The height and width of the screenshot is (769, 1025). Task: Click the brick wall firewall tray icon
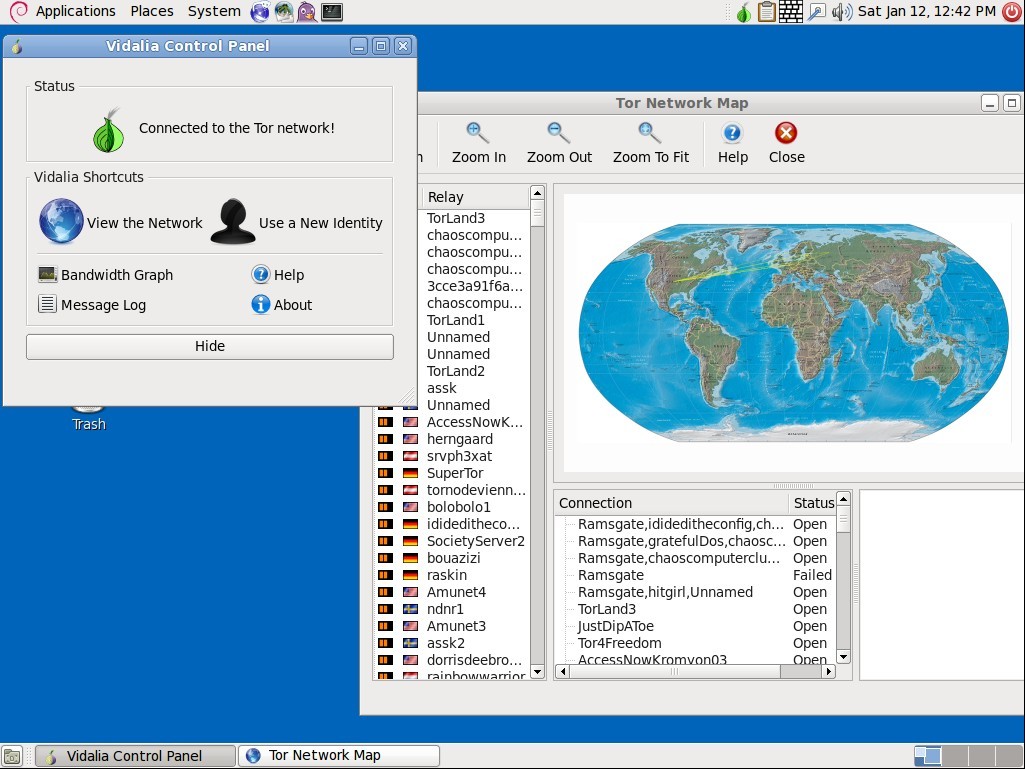click(790, 12)
